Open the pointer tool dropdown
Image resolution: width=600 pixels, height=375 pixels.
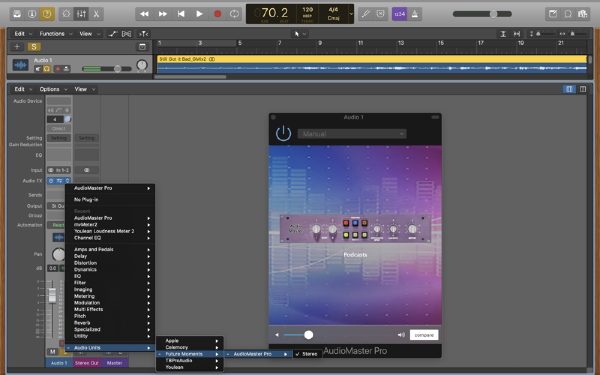pyautogui.click(x=300, y=34)
